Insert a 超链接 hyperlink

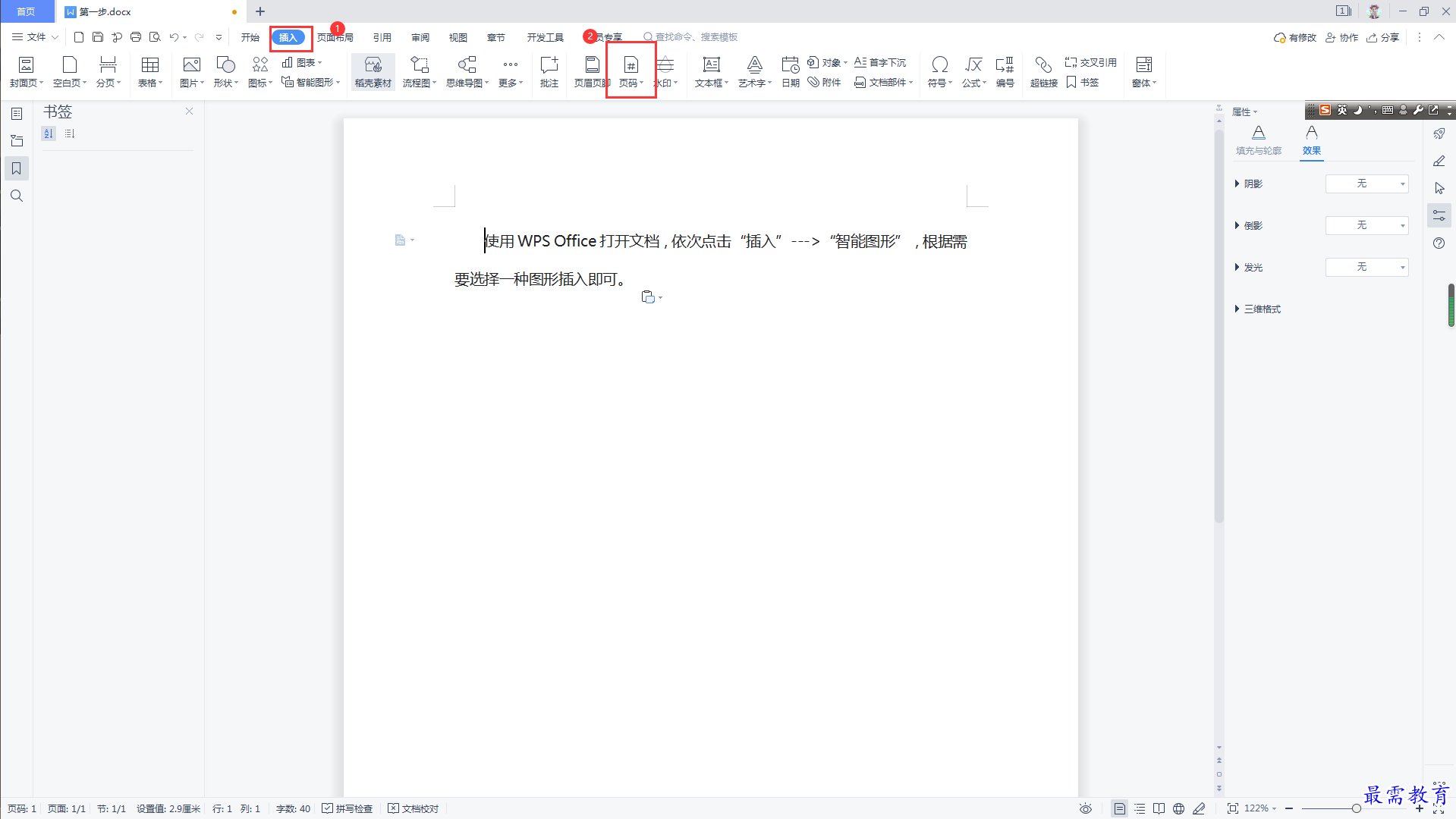1044,72
